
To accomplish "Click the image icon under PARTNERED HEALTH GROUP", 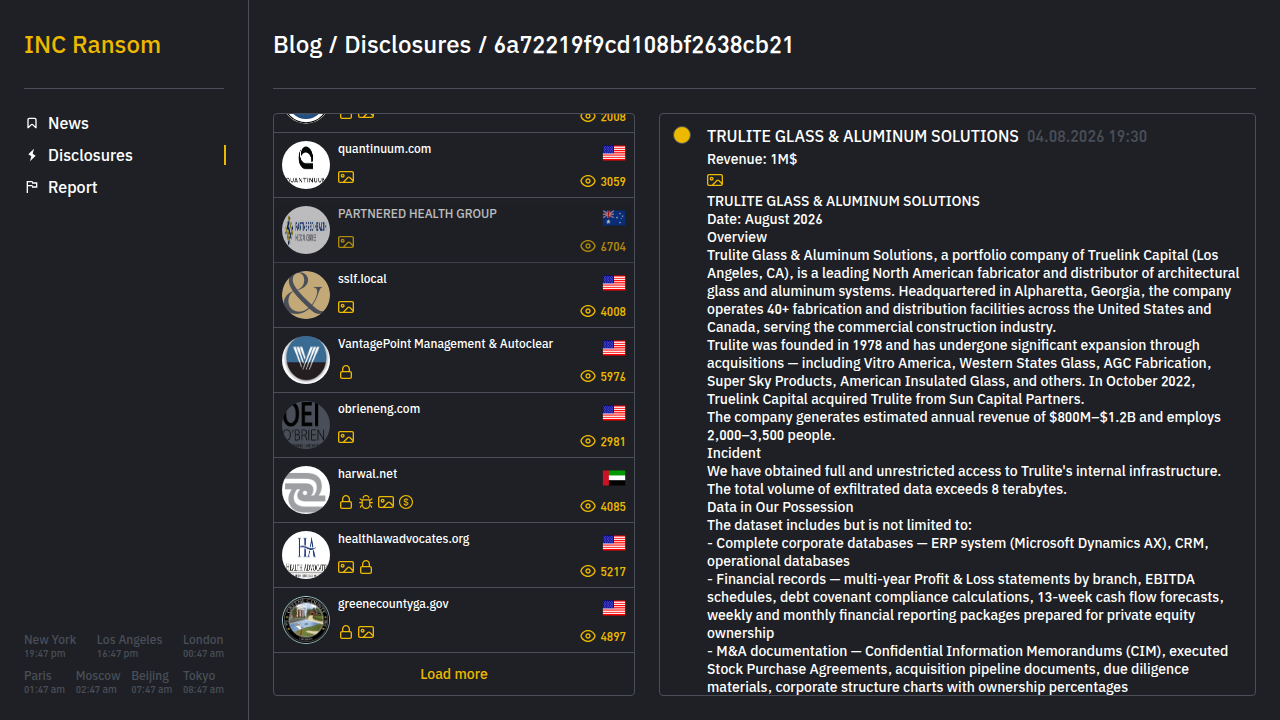I will pos(346,242).
